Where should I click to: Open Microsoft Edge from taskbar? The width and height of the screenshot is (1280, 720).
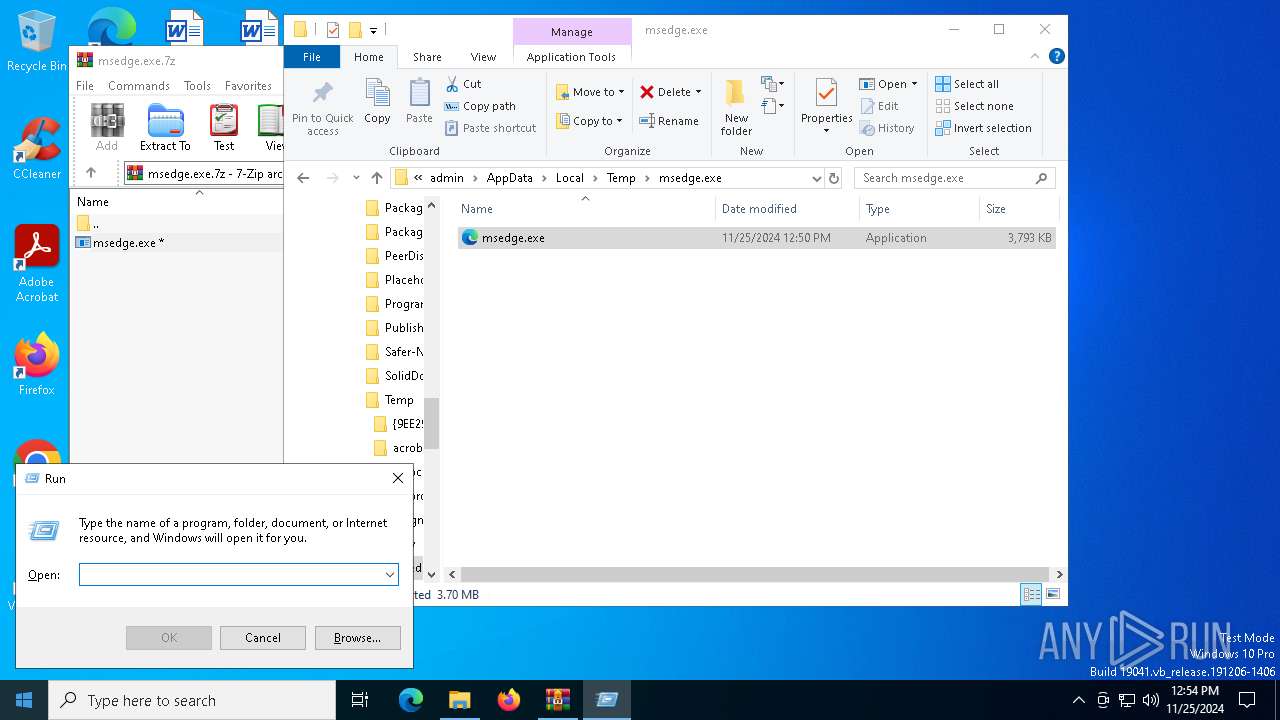point(411,700)
